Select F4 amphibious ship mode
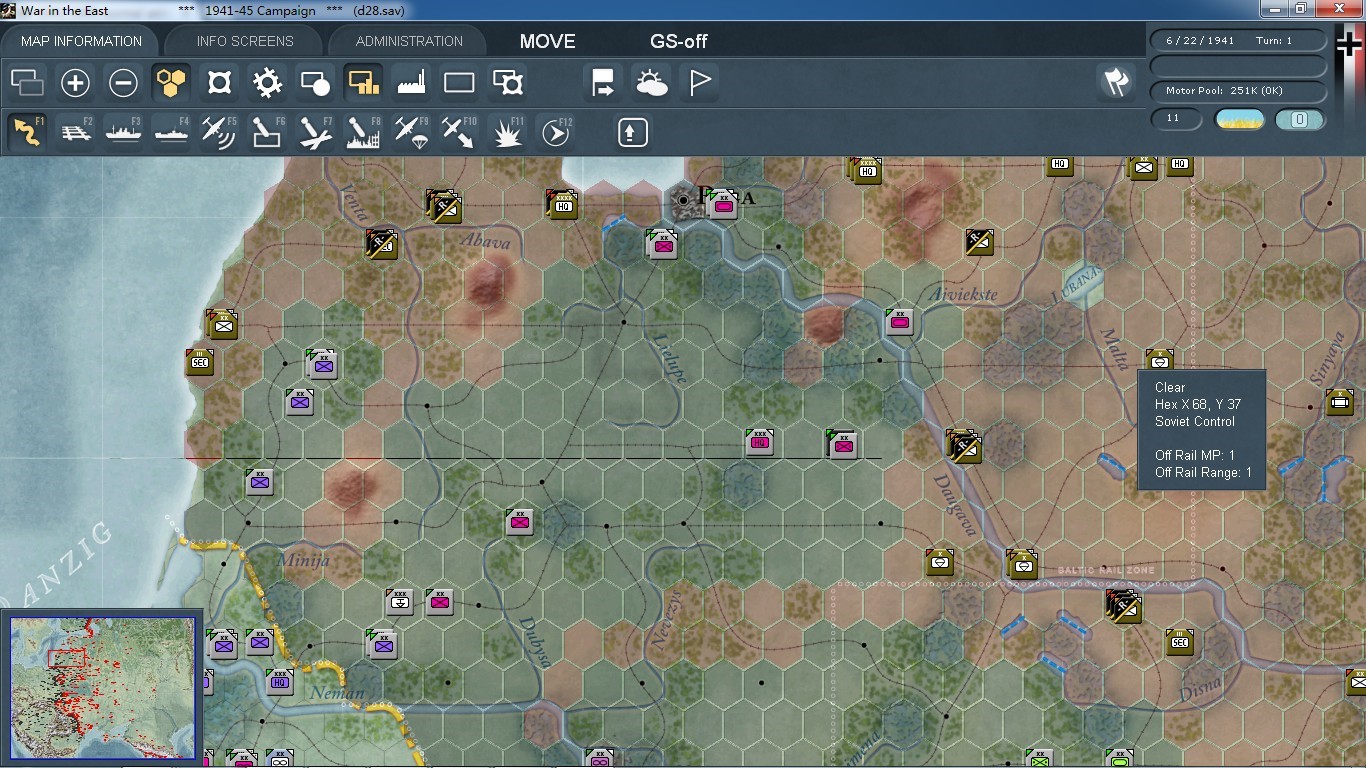1366x768 pixels. [x=171, y=132]
